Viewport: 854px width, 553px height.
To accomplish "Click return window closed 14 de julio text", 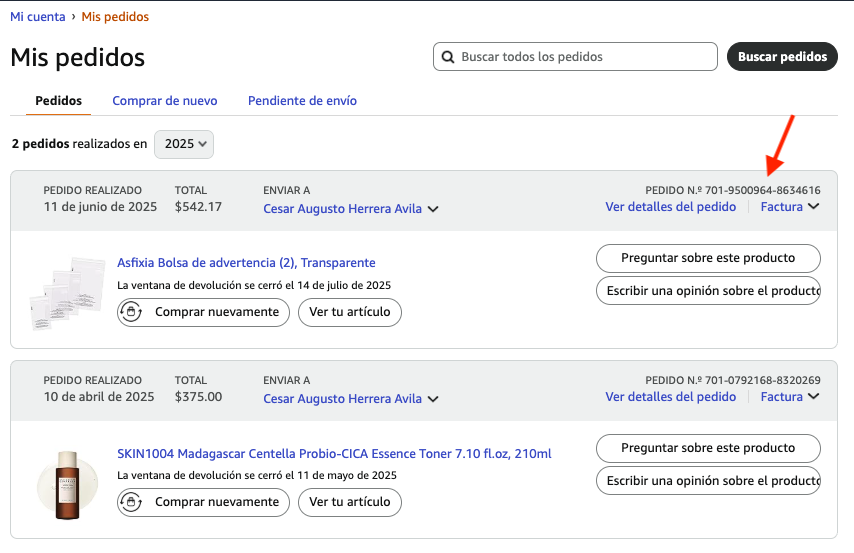I will [254, 285].
